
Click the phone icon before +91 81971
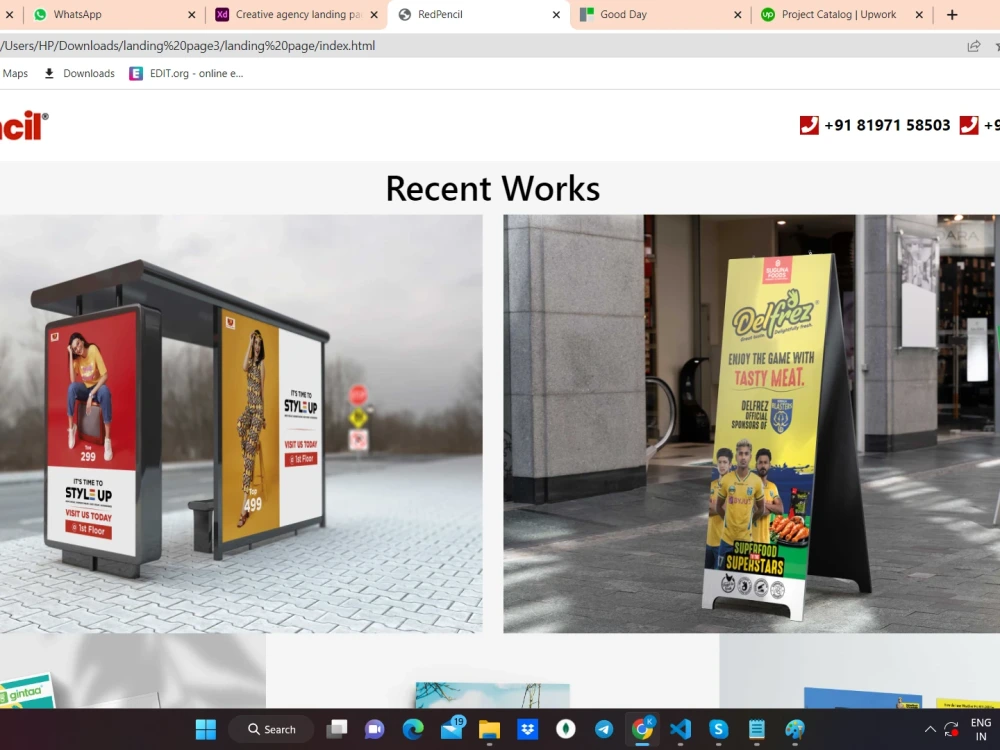[x=809, y=125]
